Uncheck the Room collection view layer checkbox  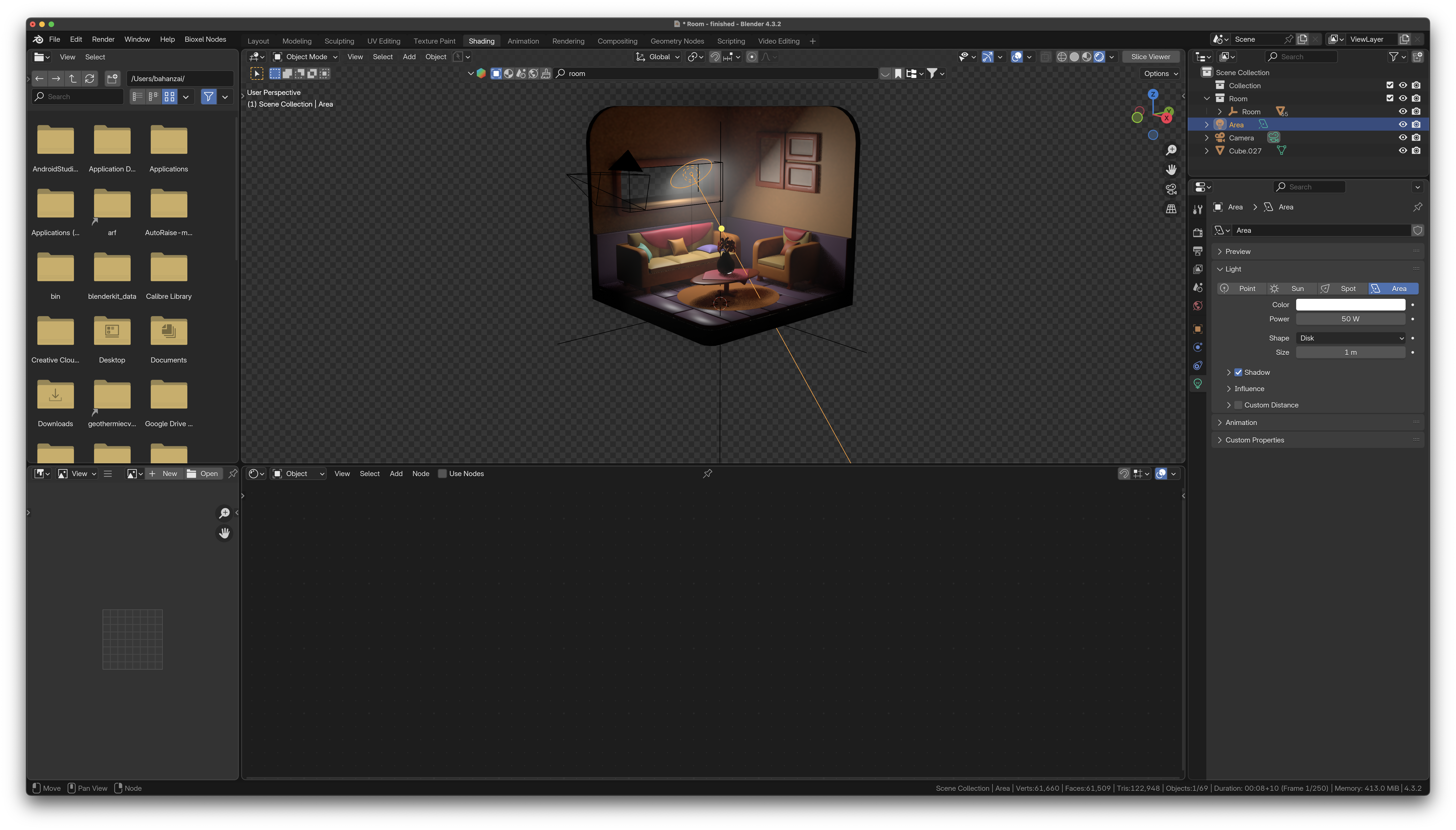point(1390,99)
